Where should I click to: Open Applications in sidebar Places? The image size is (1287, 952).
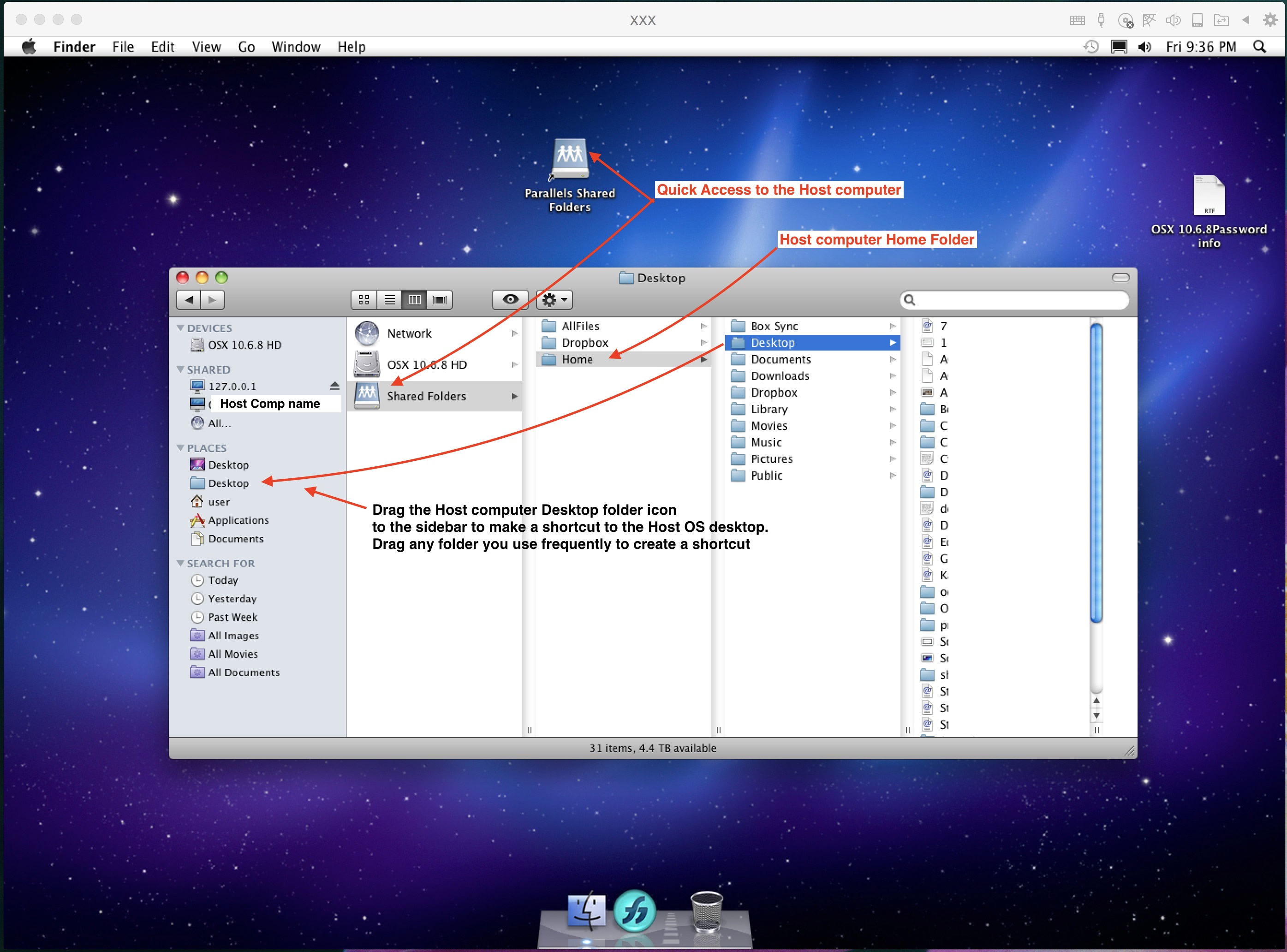[x=238, y=520]
